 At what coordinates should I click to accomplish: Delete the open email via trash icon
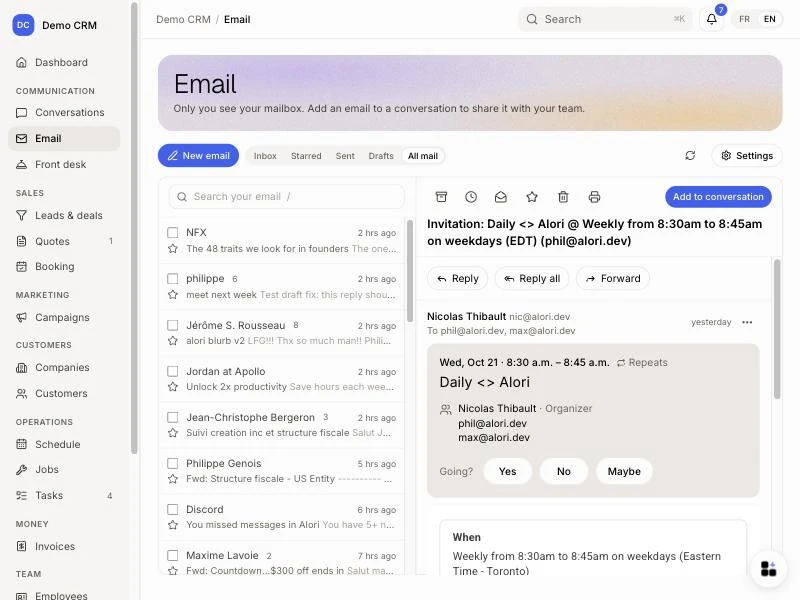coord(563,197)
